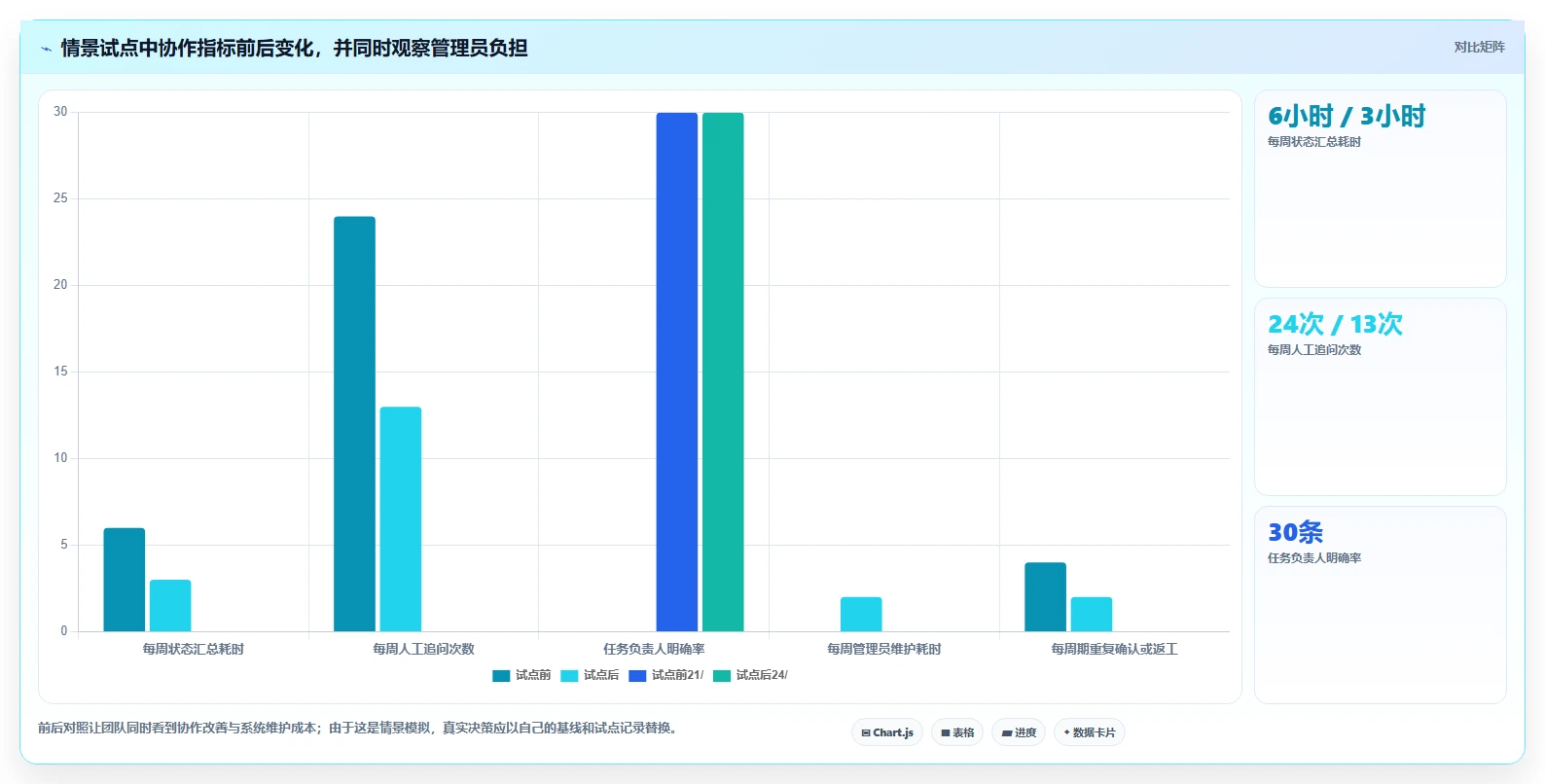Click the 试点后 bar for 每周人工追问次数
Viewport: 1545px width, 784px height.
point(401,519)
